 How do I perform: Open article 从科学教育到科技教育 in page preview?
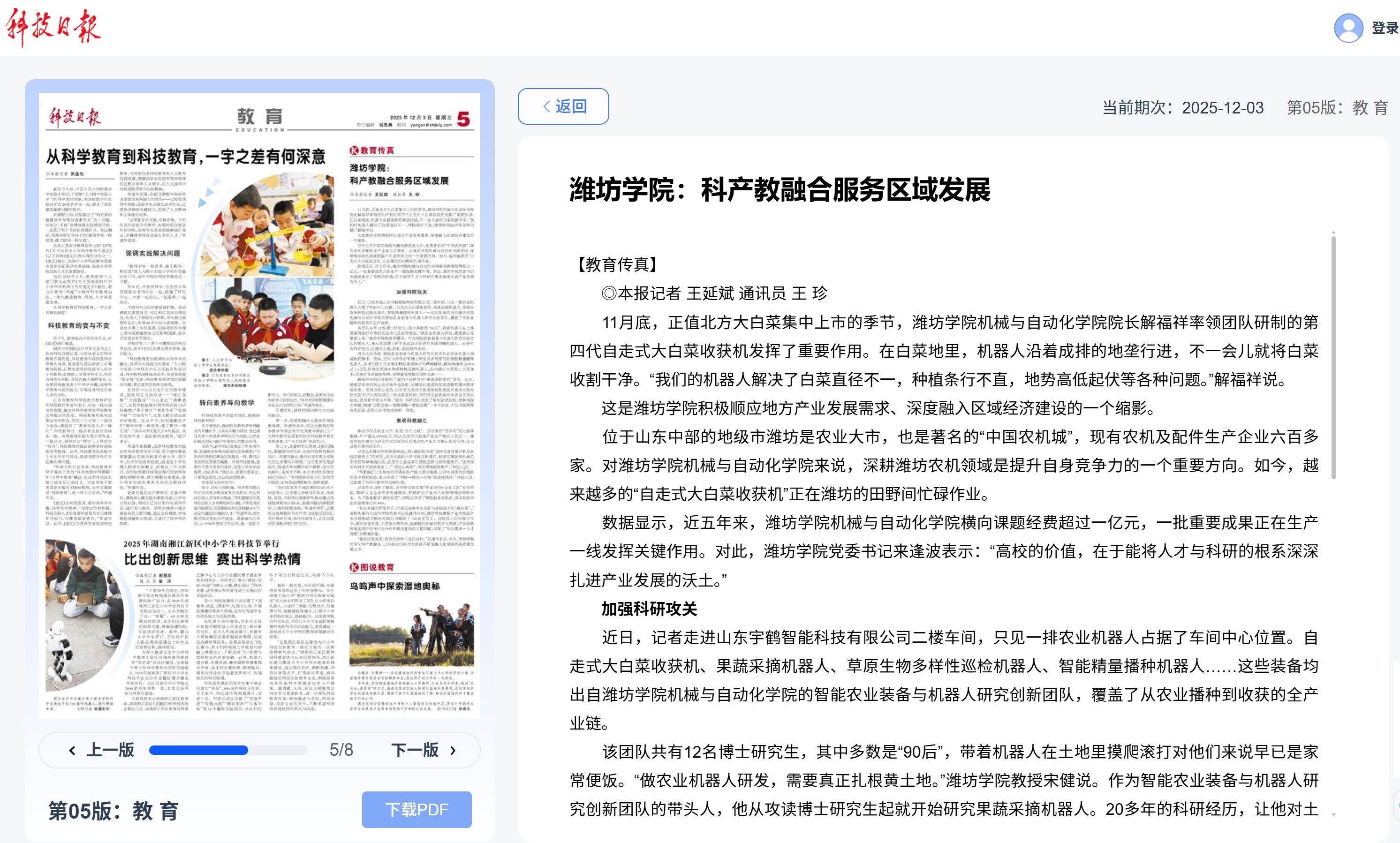[x=185, y=156]
